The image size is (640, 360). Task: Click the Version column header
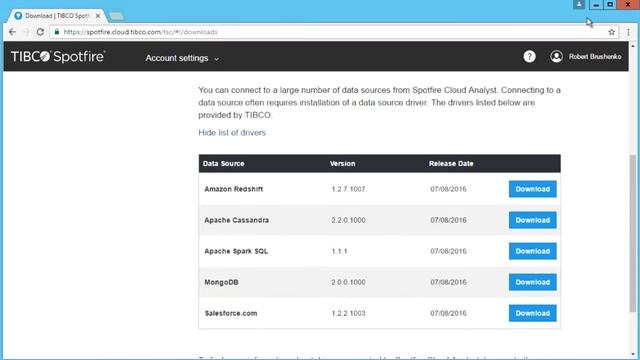click(342, 164)
